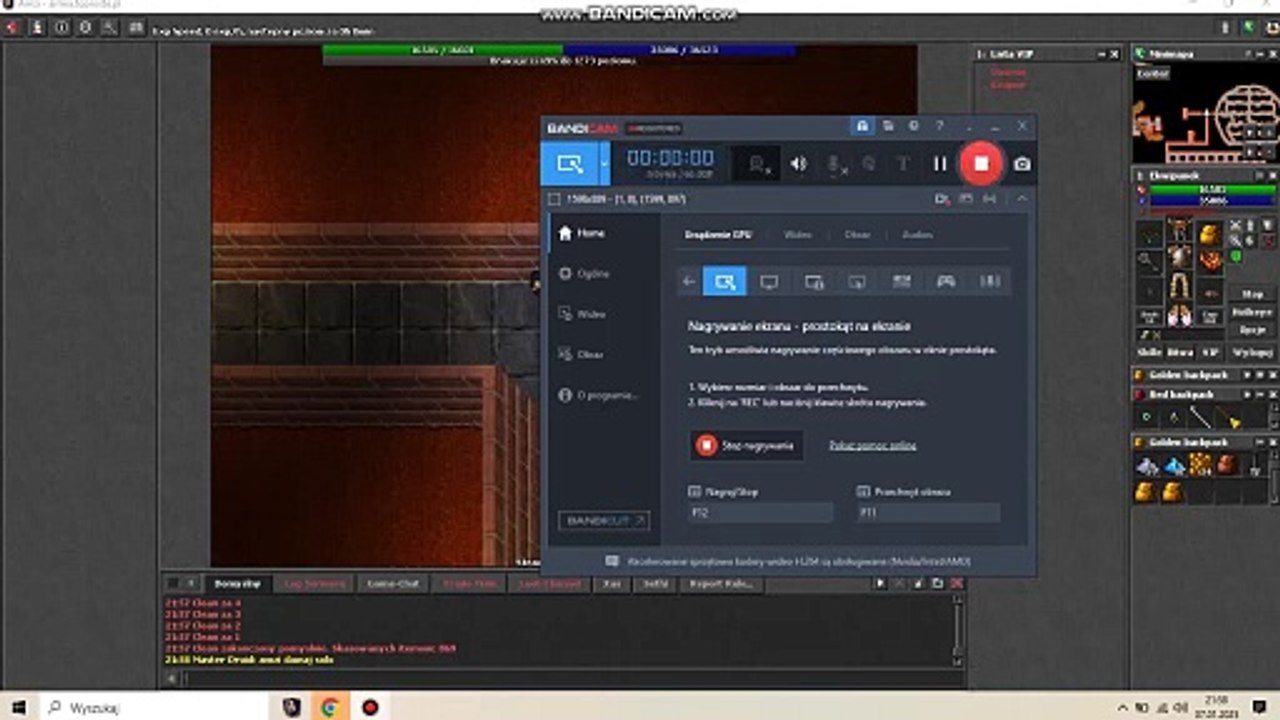Click the Stop button in the game equipment panel

(x=1252, y=294)
